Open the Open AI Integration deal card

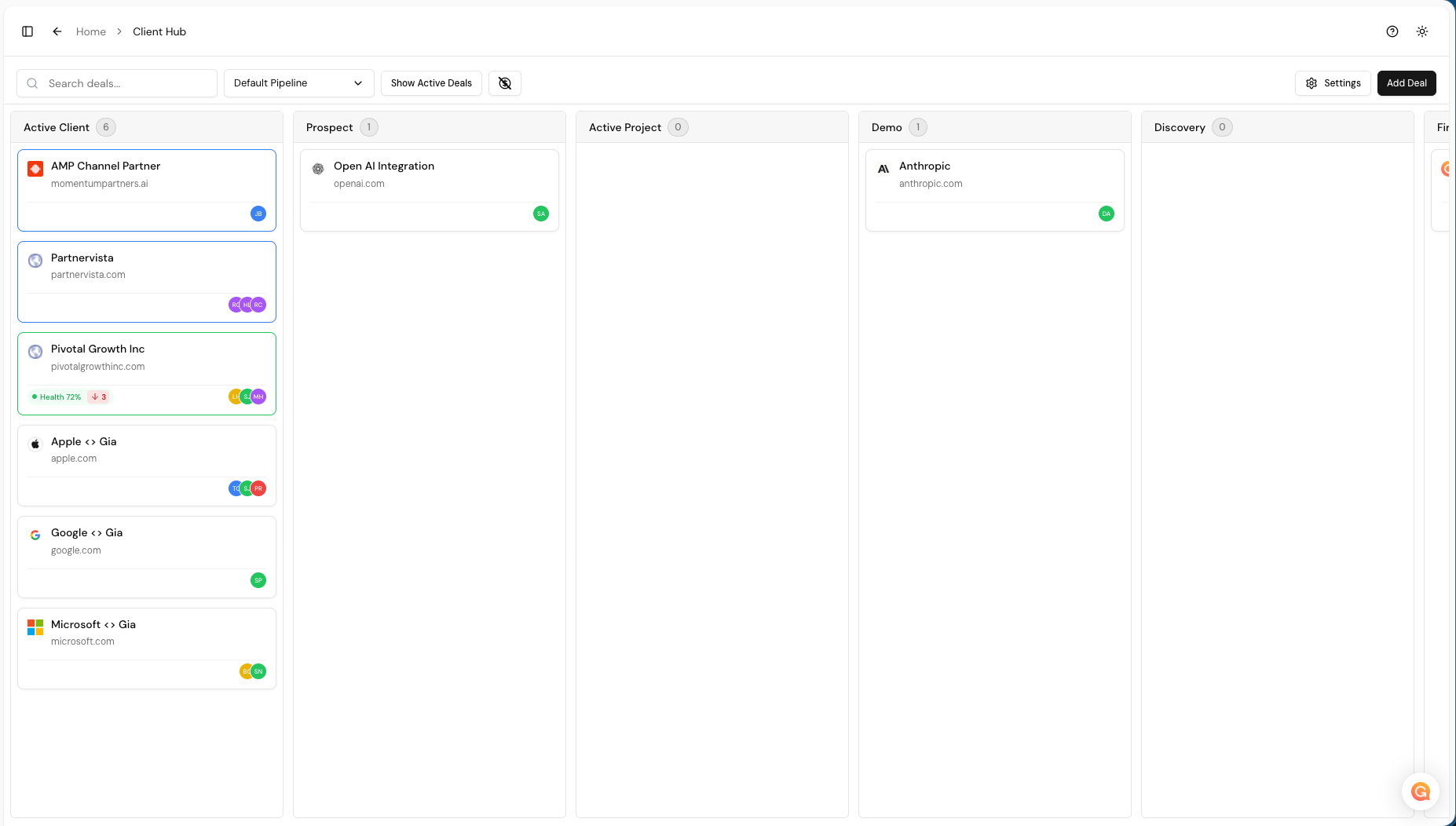click(429, 181)
